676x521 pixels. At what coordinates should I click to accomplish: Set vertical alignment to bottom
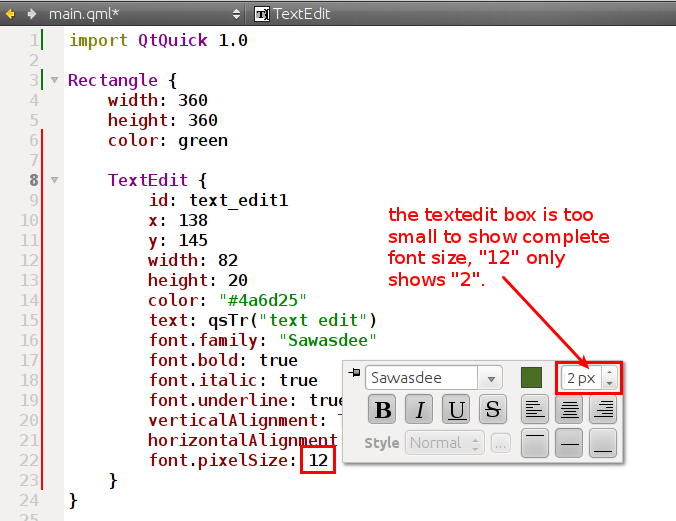tap(602, 442)
